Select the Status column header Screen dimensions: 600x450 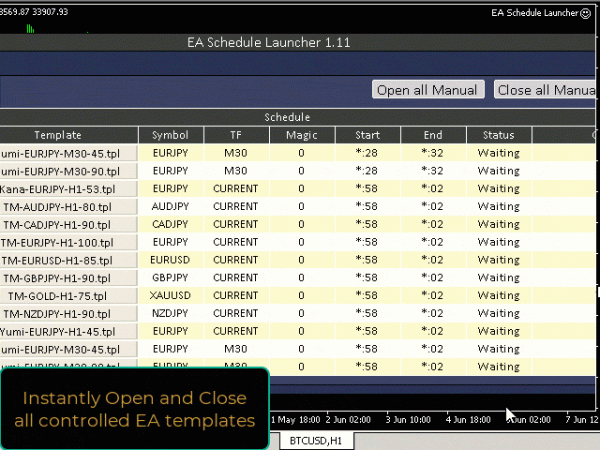[498, 135]
